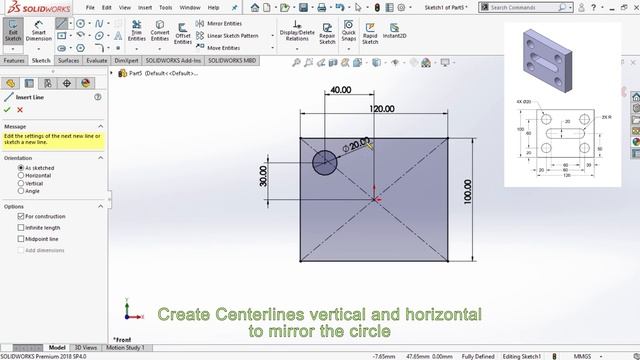Screen dimensions: 640x360
Task: Click the New document icon
Action: click(267, 7)
